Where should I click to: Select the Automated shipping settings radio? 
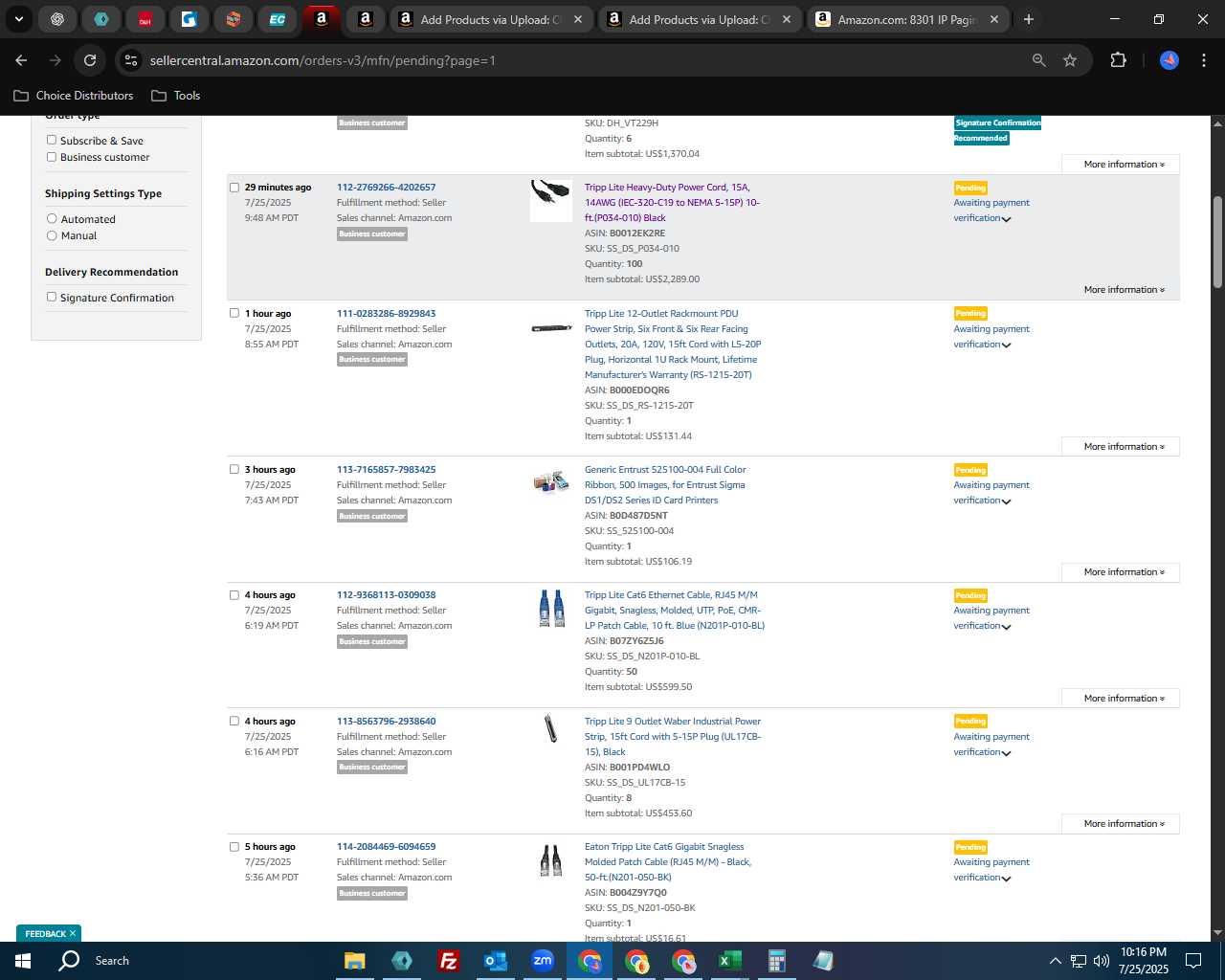point(52,219)
